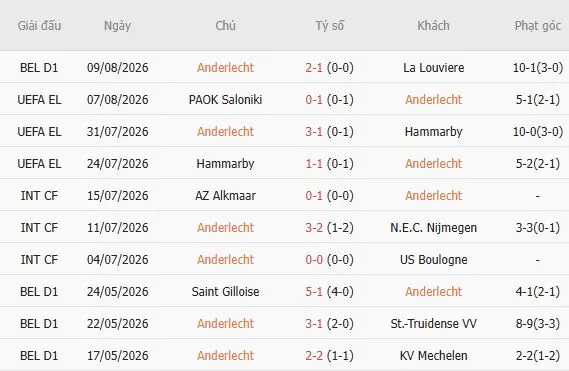Click the Phạt góc column header
The height and width of the screenshot is (371, 569).
(x=538, y=25)
